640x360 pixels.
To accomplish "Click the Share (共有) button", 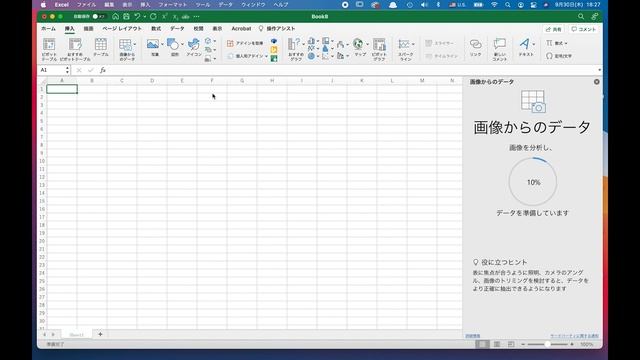I will point(554,29).
